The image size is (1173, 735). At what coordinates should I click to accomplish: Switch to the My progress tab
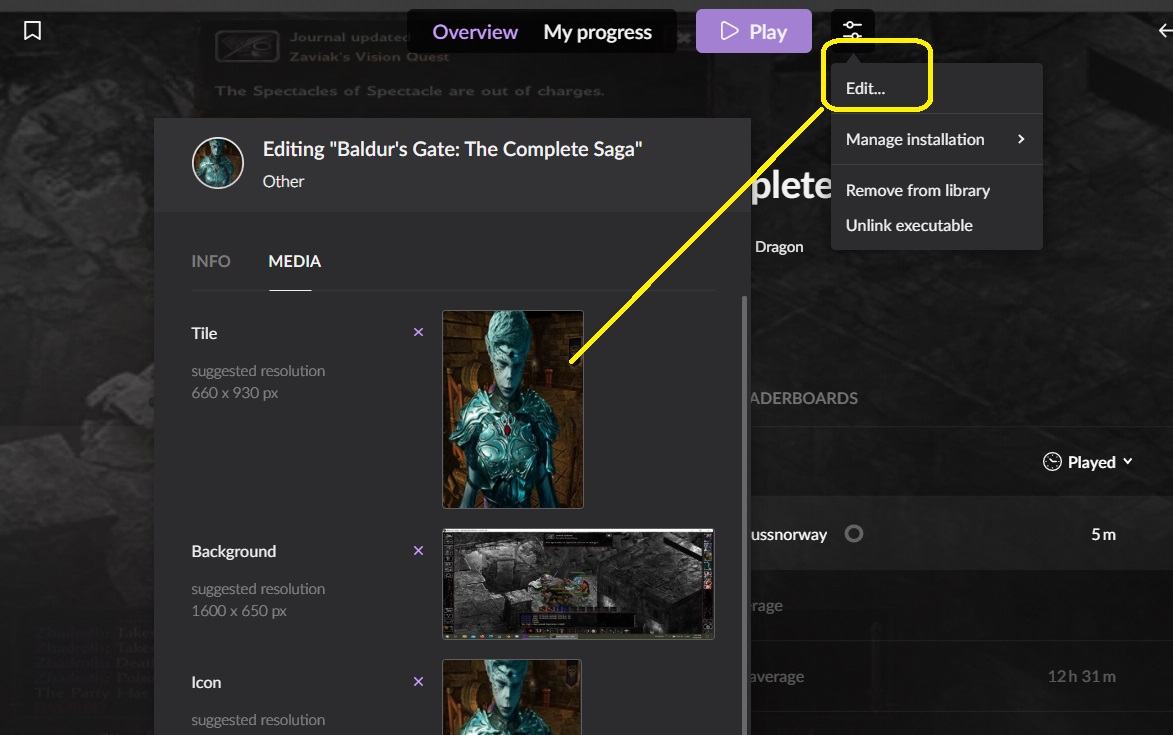pyautogui.click(x=597, y=32)
